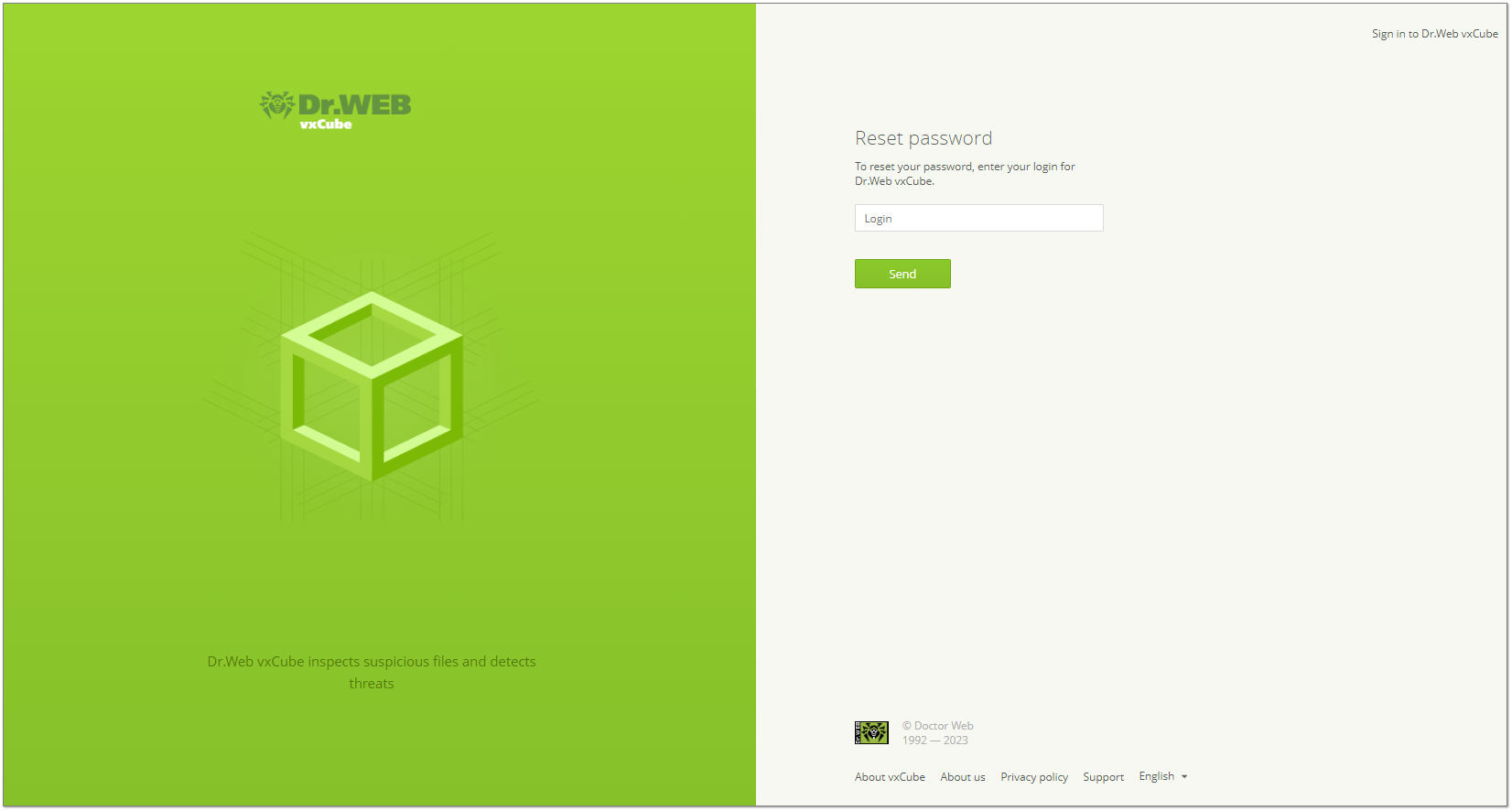
Task: Click the Reset password heading
Action: (923, 138)
